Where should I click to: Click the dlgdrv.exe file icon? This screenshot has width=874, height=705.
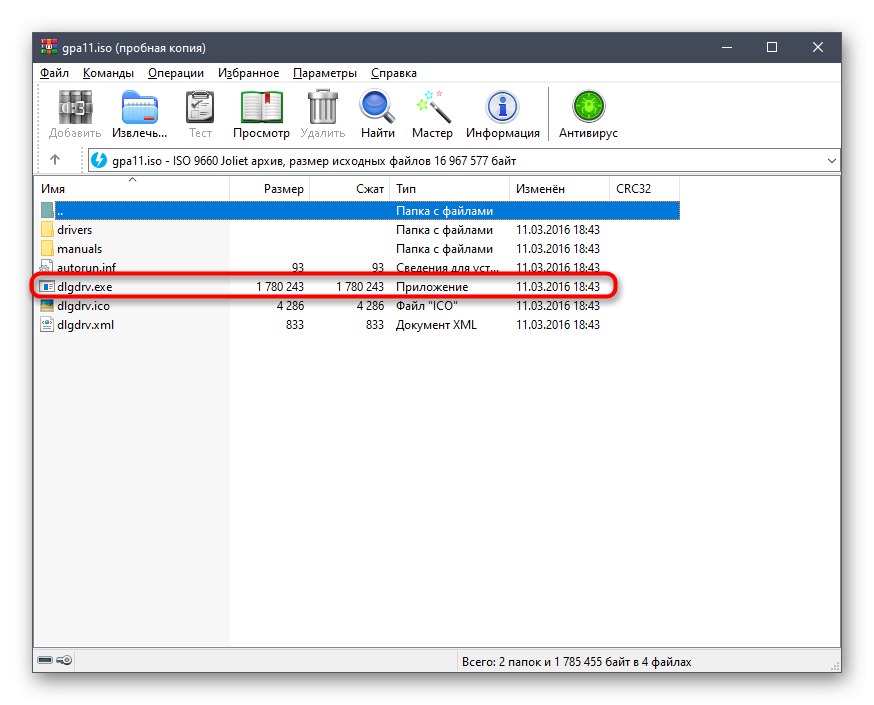[47, 286]
